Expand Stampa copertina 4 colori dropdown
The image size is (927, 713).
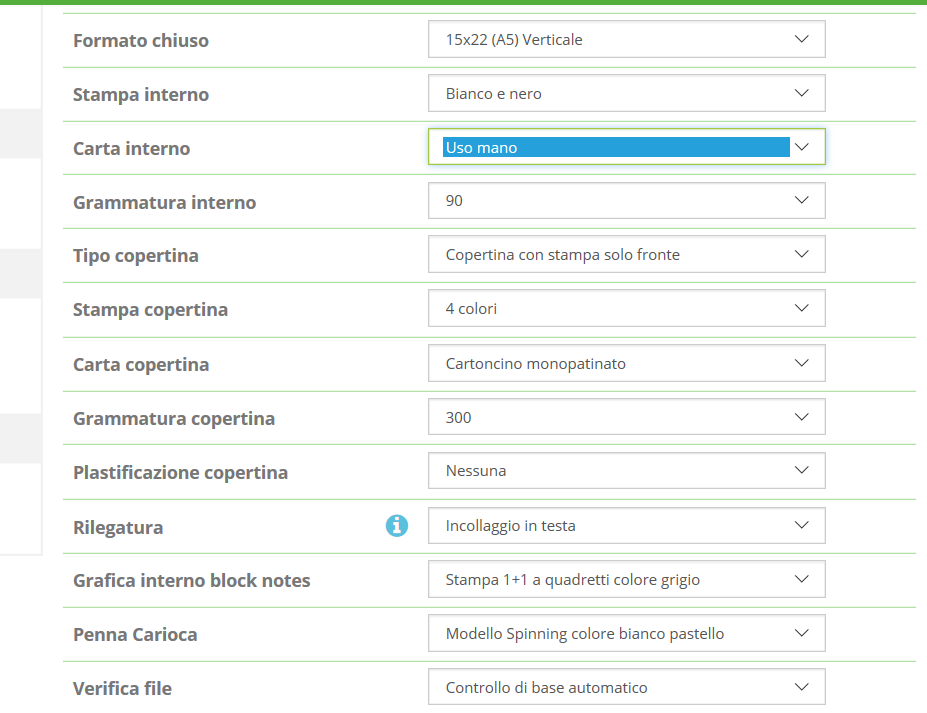626,309
